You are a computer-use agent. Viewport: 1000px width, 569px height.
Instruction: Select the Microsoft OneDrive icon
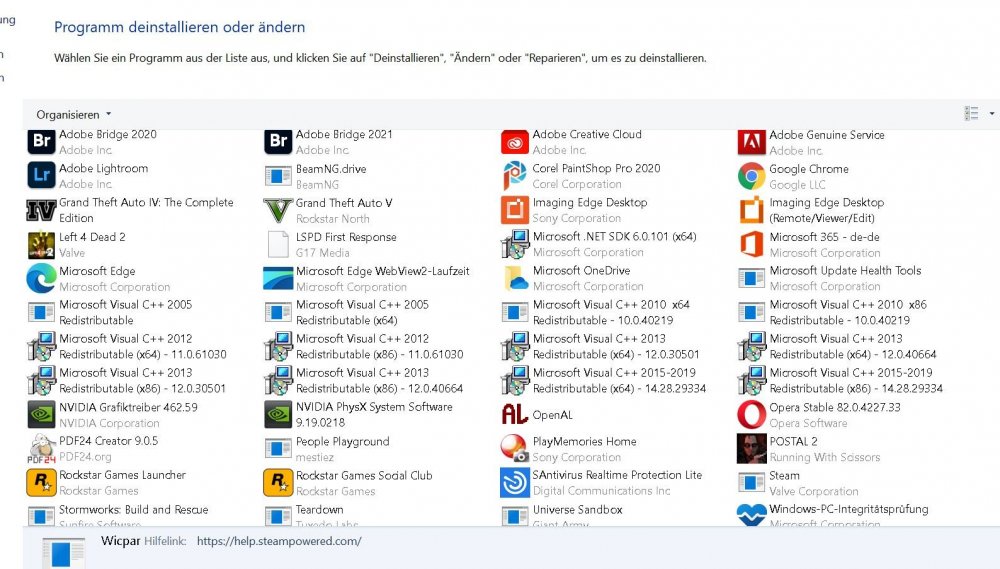515,278
